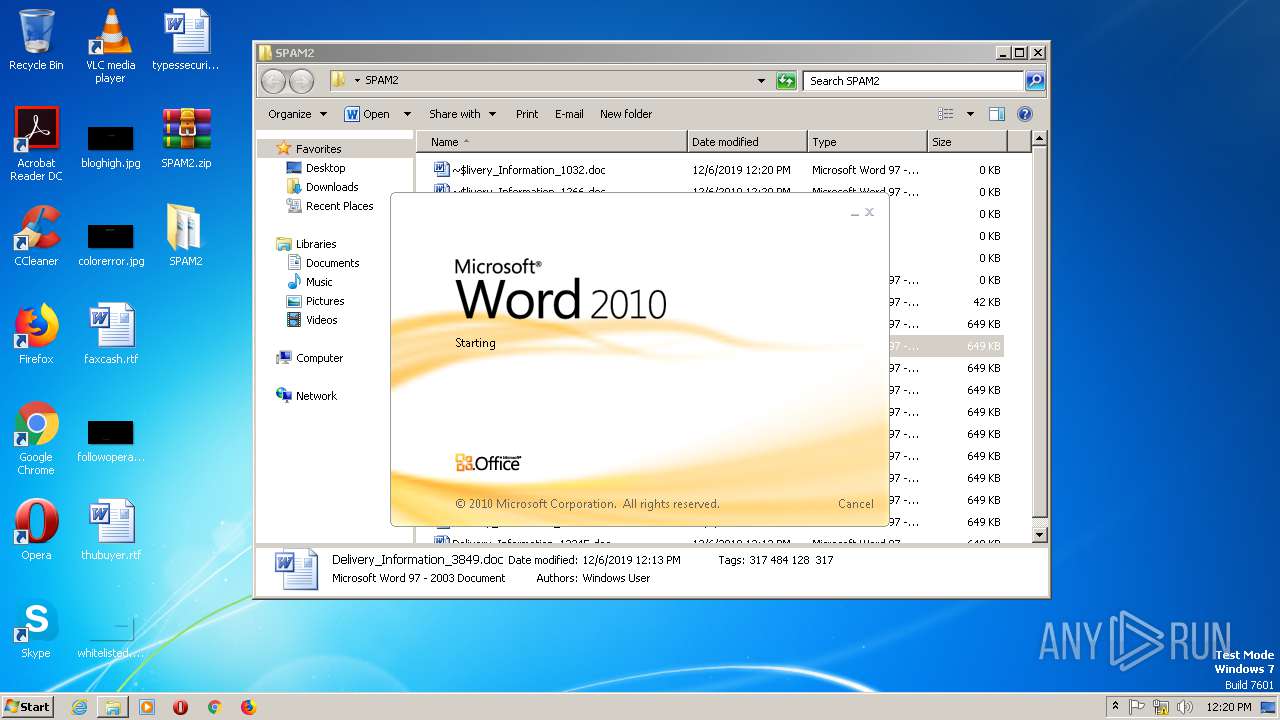Click the Explorer Forward navigation button

coord(301,81)
